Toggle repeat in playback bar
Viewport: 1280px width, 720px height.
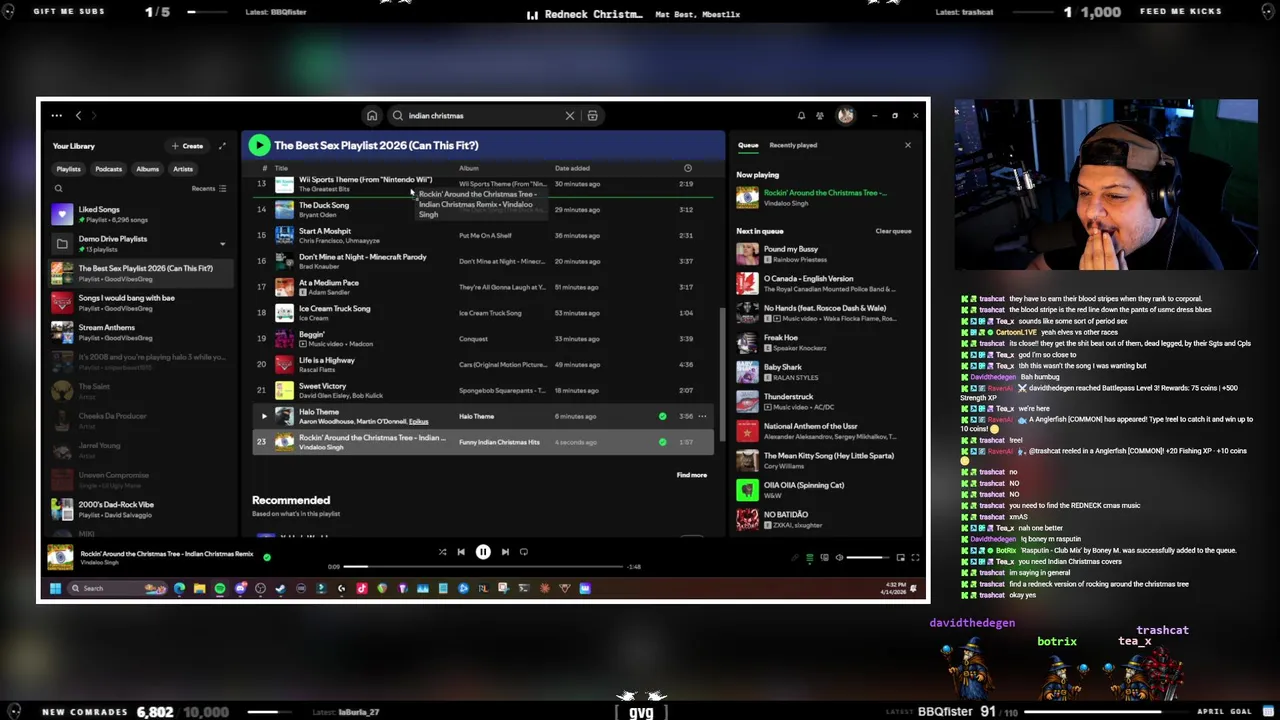coord(524,552)
